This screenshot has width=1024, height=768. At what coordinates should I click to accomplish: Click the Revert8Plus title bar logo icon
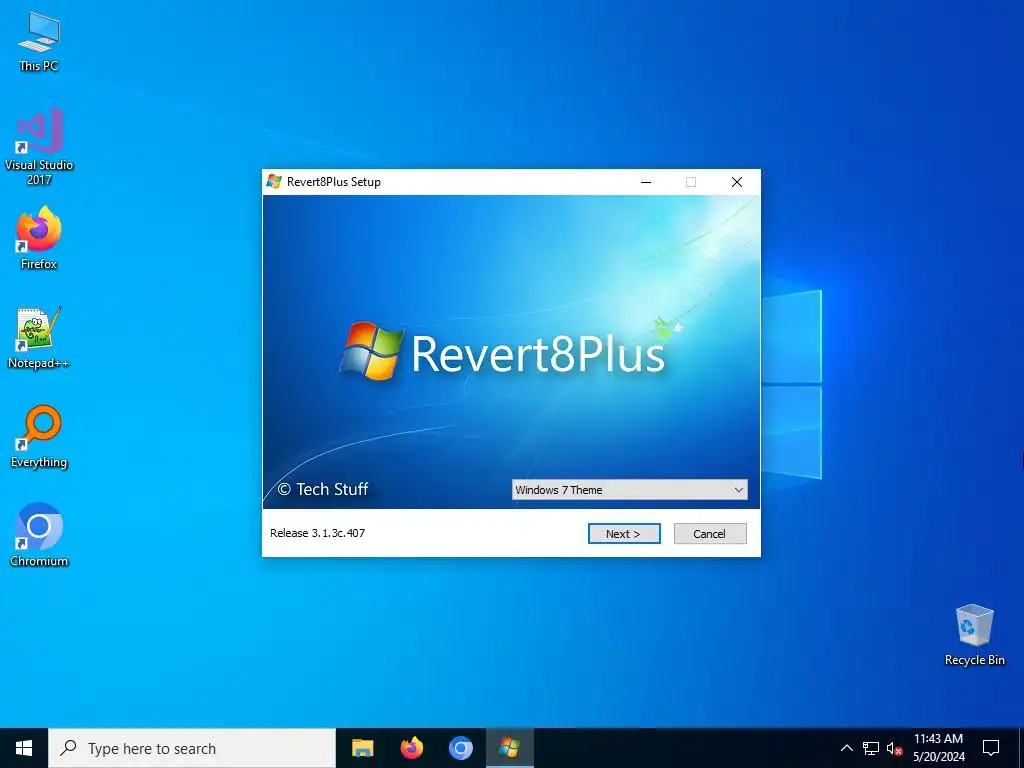[274, 182]
